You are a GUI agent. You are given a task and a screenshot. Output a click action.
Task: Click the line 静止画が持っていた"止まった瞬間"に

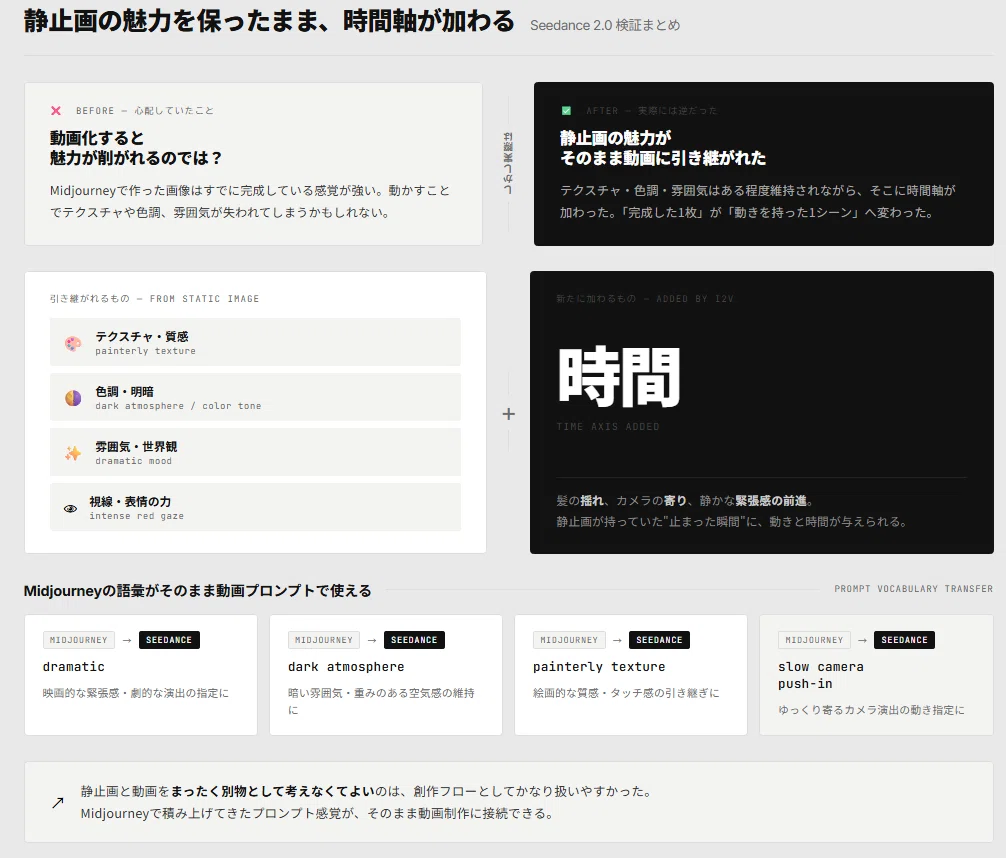pyautogui.click(x=733, y=522)
